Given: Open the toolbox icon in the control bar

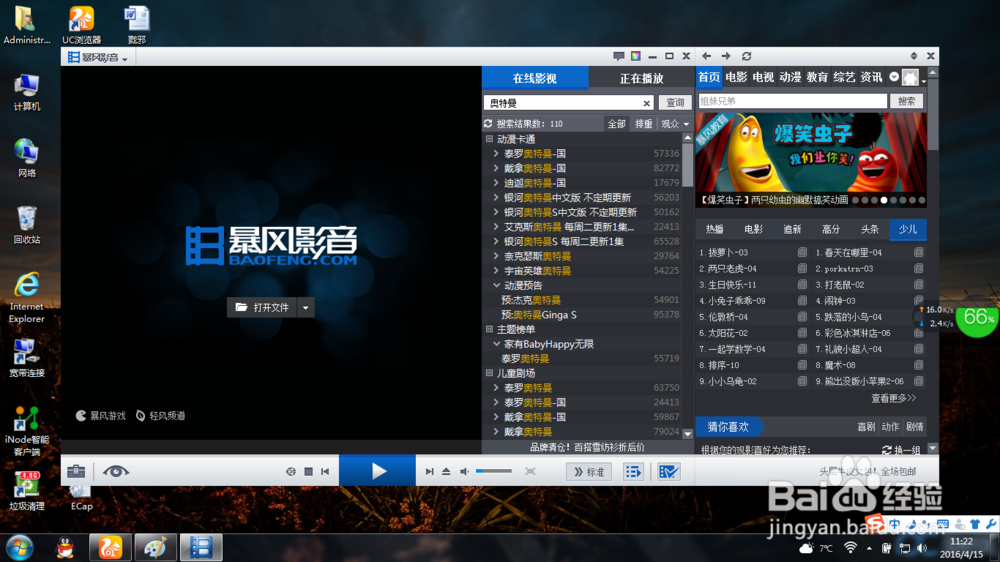Looking at the screenshot, I should tap(76, 471).
